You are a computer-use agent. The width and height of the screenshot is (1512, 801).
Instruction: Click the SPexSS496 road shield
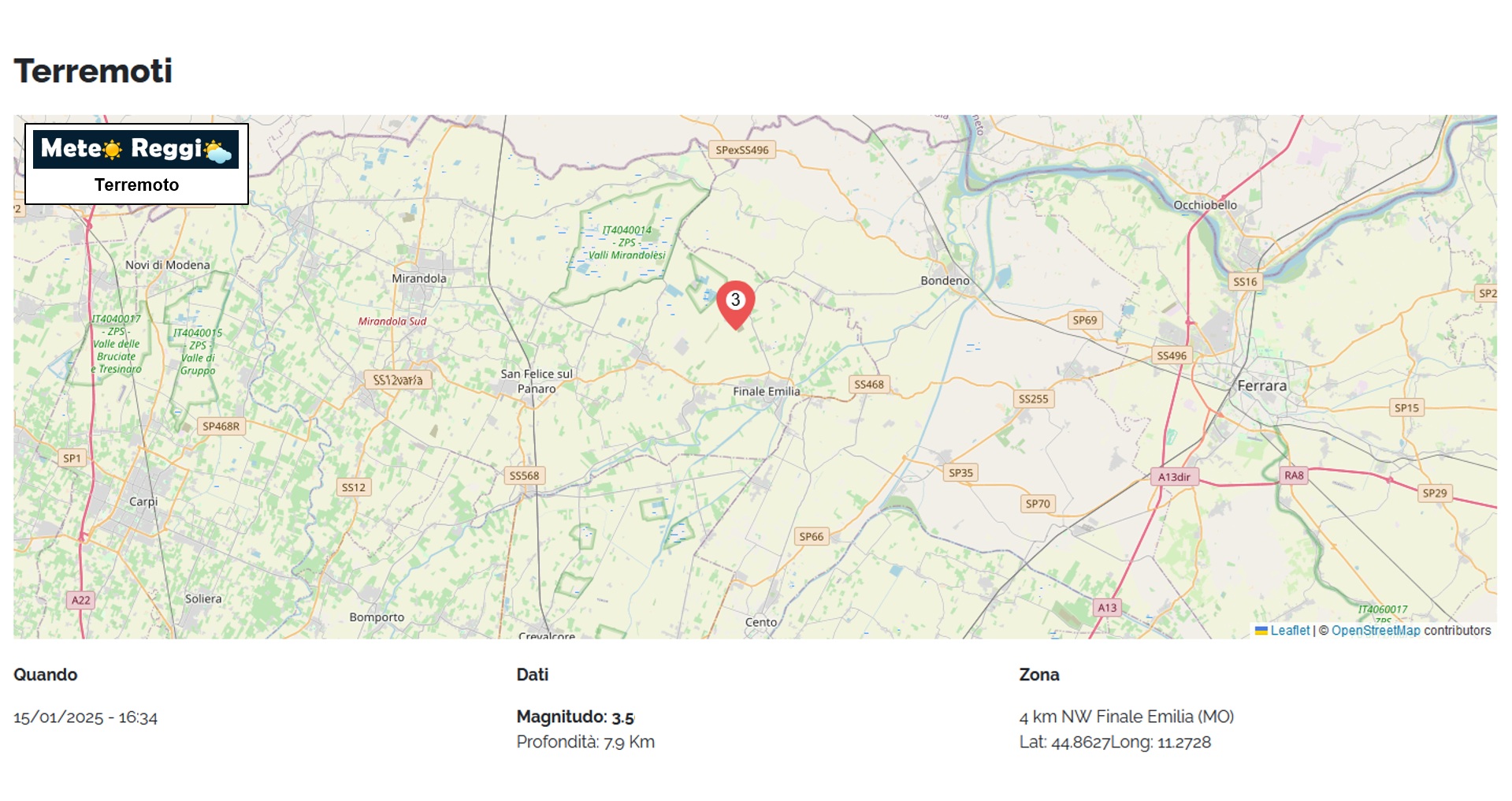pos(742,150)
